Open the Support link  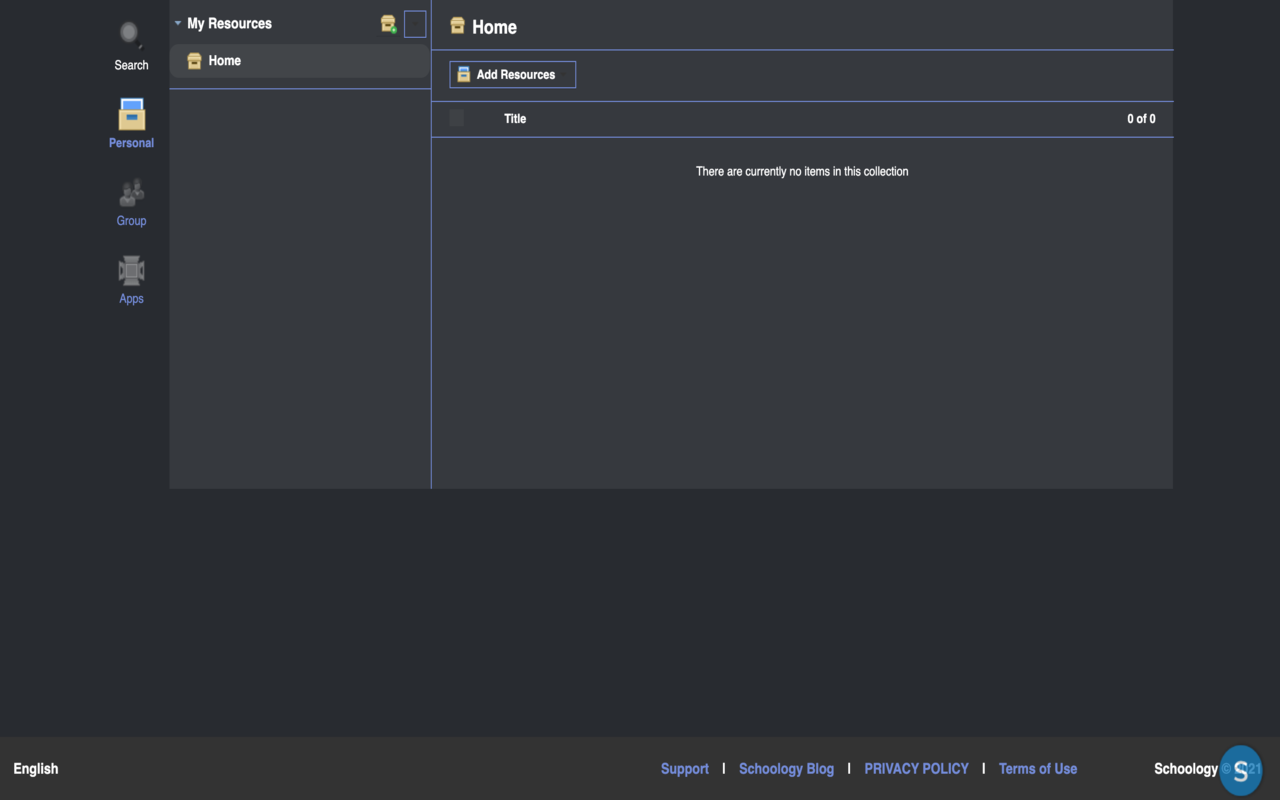pyautogui.click(x=685, y=769)
